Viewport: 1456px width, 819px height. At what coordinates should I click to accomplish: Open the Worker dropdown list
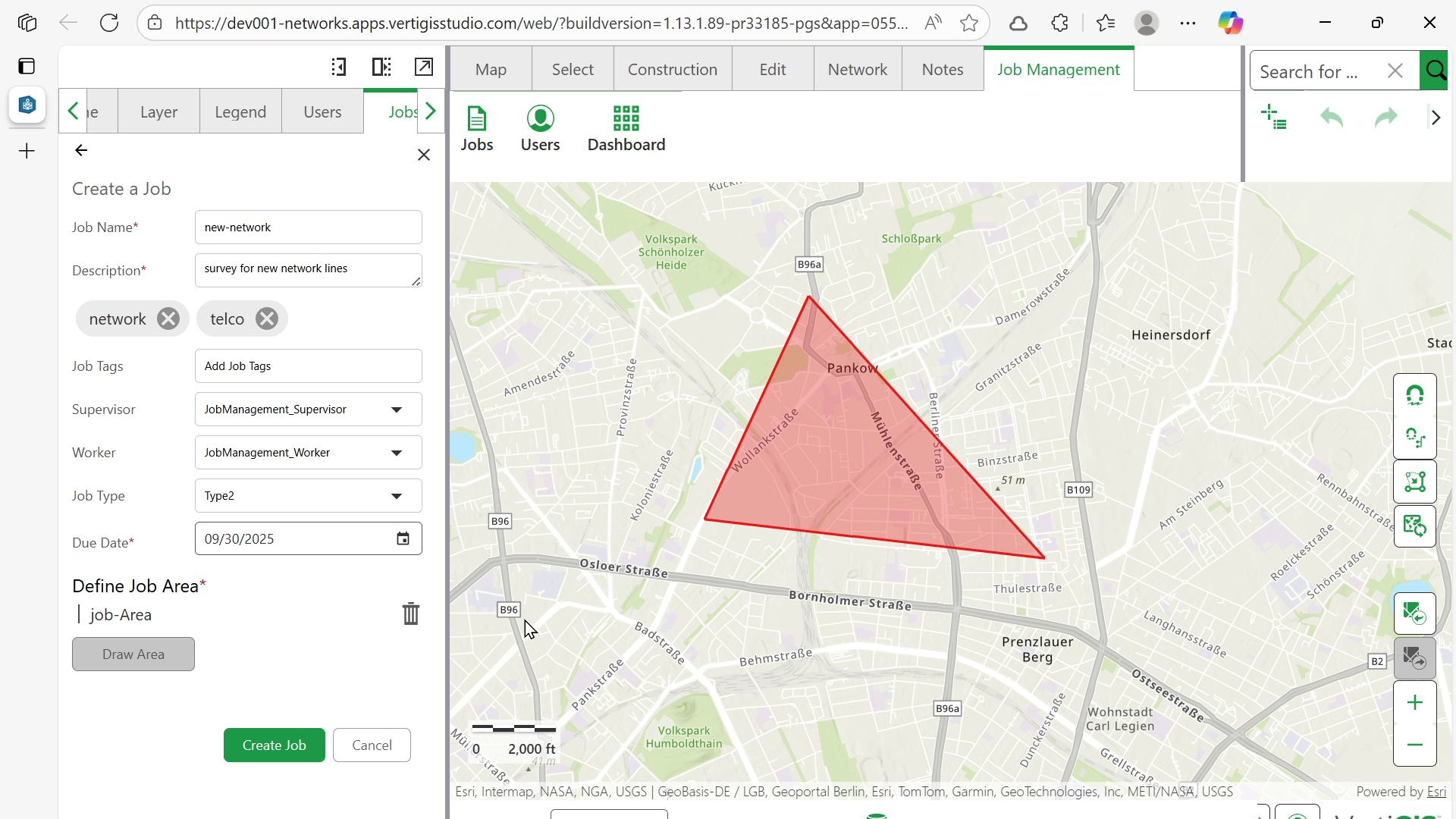coord(397,453)
